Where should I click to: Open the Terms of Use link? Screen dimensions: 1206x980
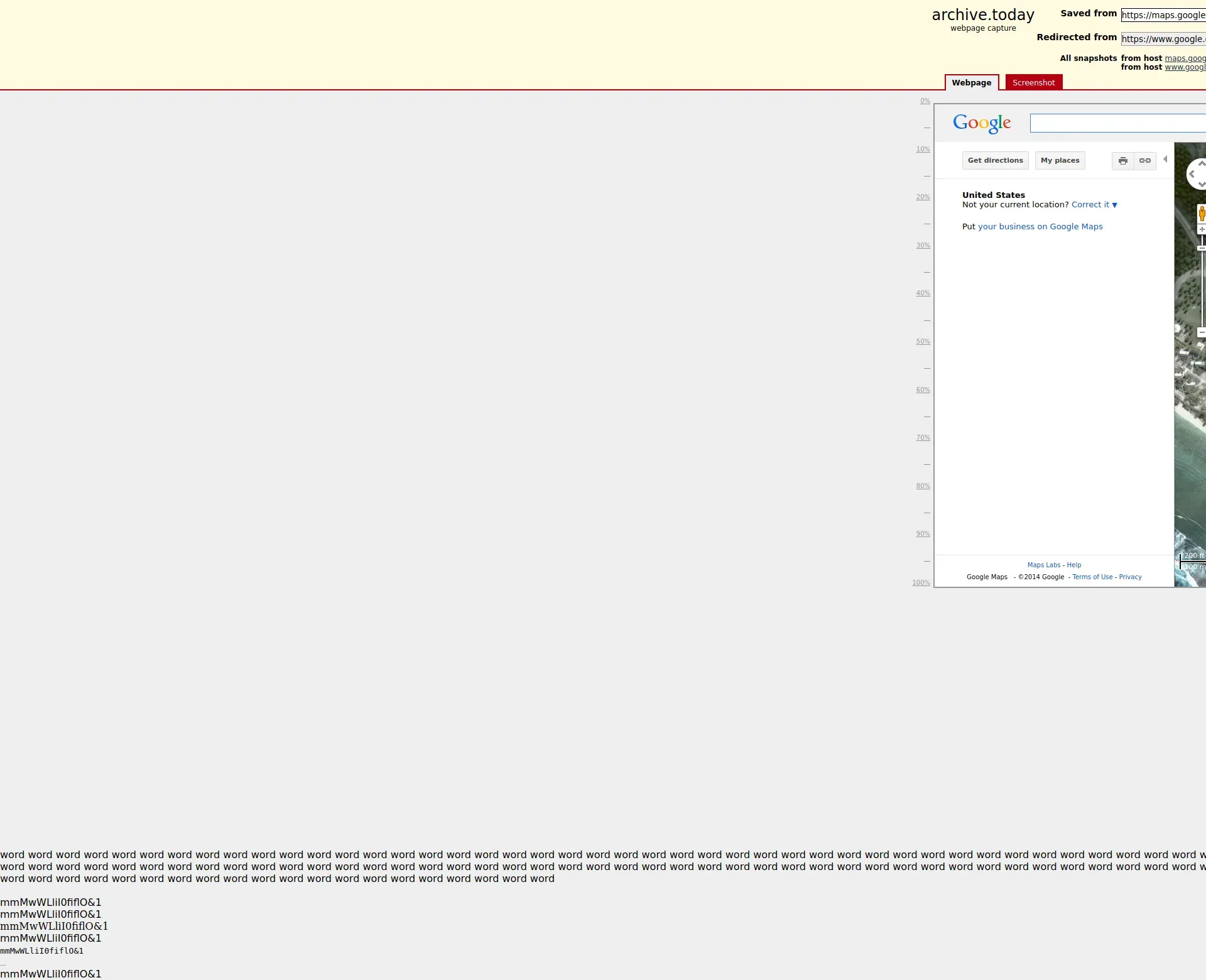click(1092, 577)
